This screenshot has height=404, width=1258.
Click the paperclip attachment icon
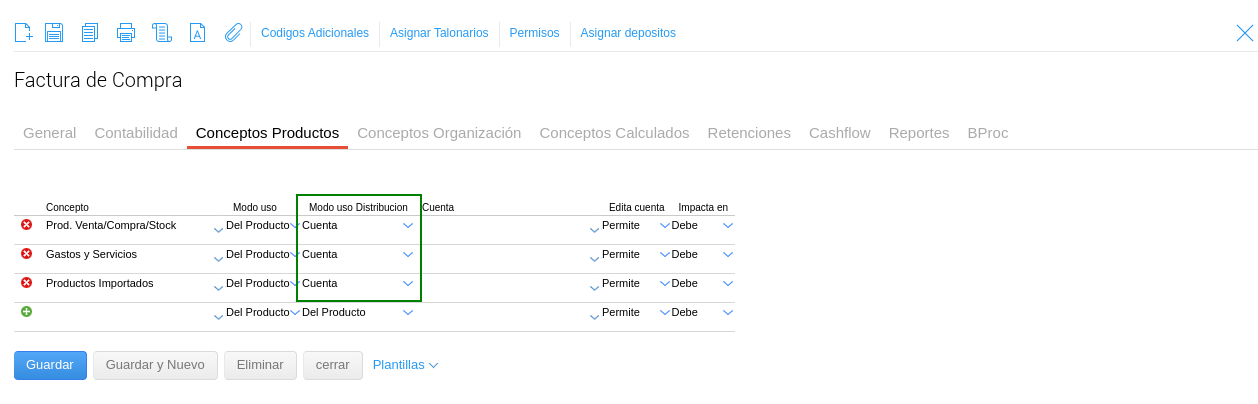point(233,33)
